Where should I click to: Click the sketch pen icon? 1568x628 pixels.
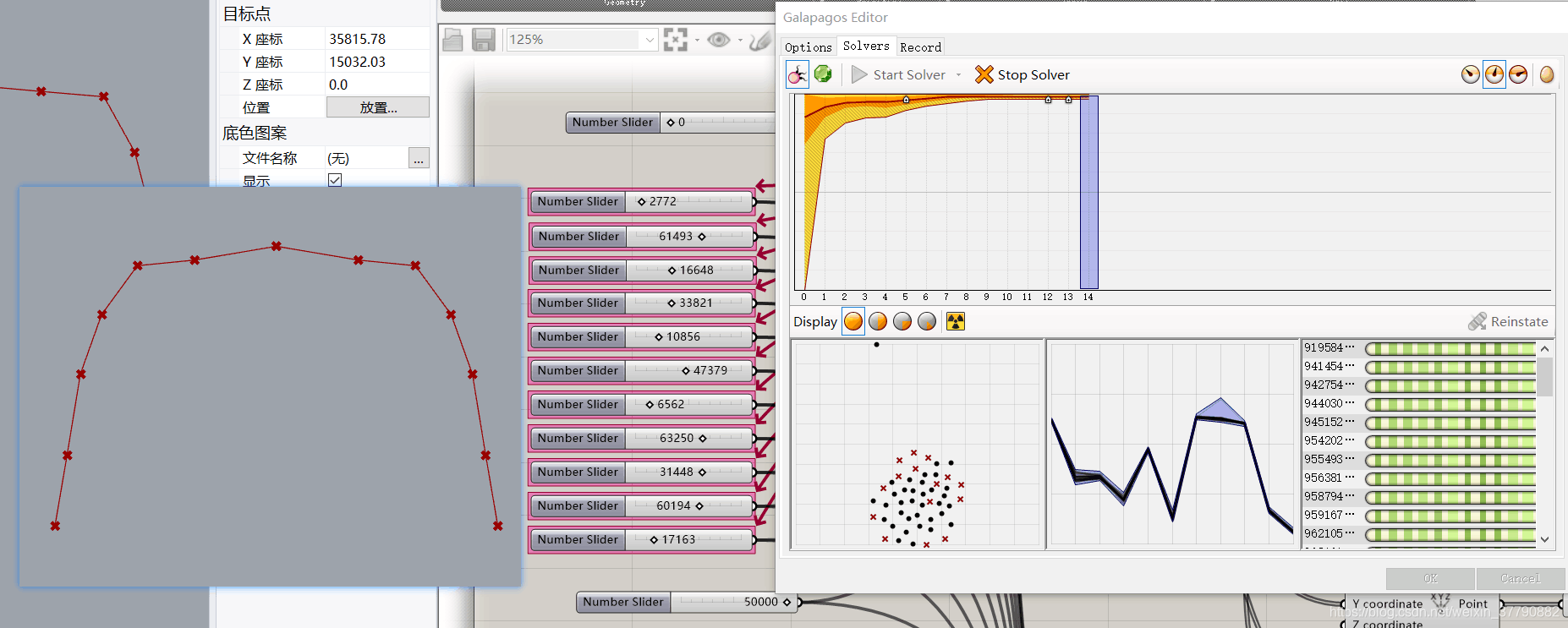click(x=760, y=40)
